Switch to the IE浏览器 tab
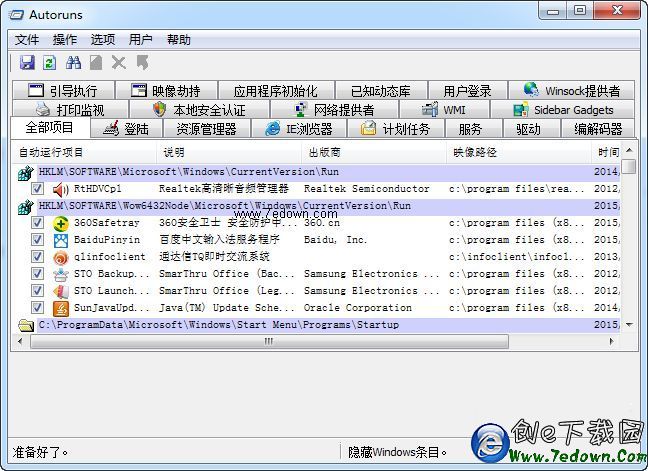Screen dimensions: 648x471 point(299,129)
